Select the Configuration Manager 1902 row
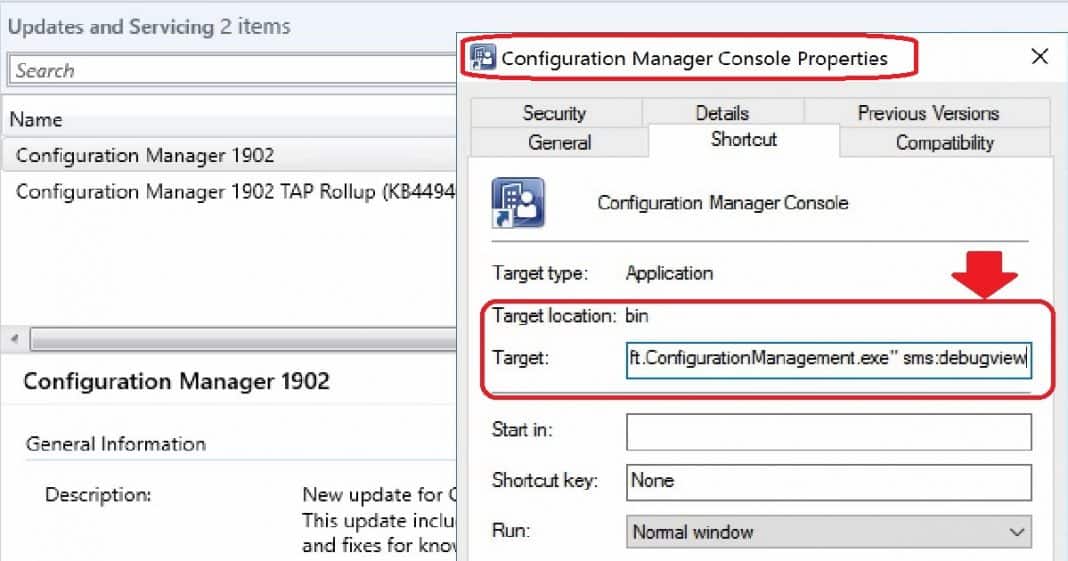This screenshot has height=561, width=1068. point(229,155)
